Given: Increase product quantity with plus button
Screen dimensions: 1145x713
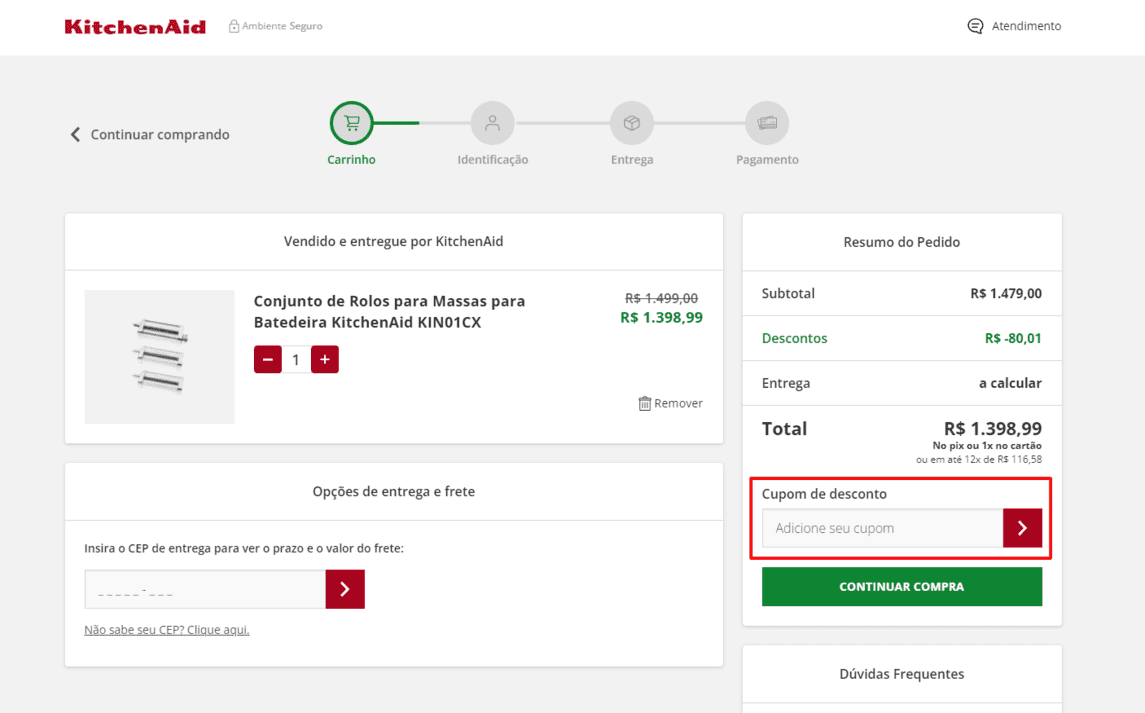Looking at the screenshot, I should click(x=325, y=359).
